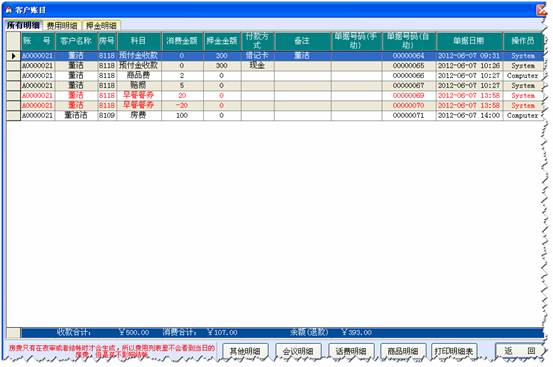Image resolution: width=553 pixels, height=367 pixels.
Task: Close the 客户账目 window
Action: point(542,10)
